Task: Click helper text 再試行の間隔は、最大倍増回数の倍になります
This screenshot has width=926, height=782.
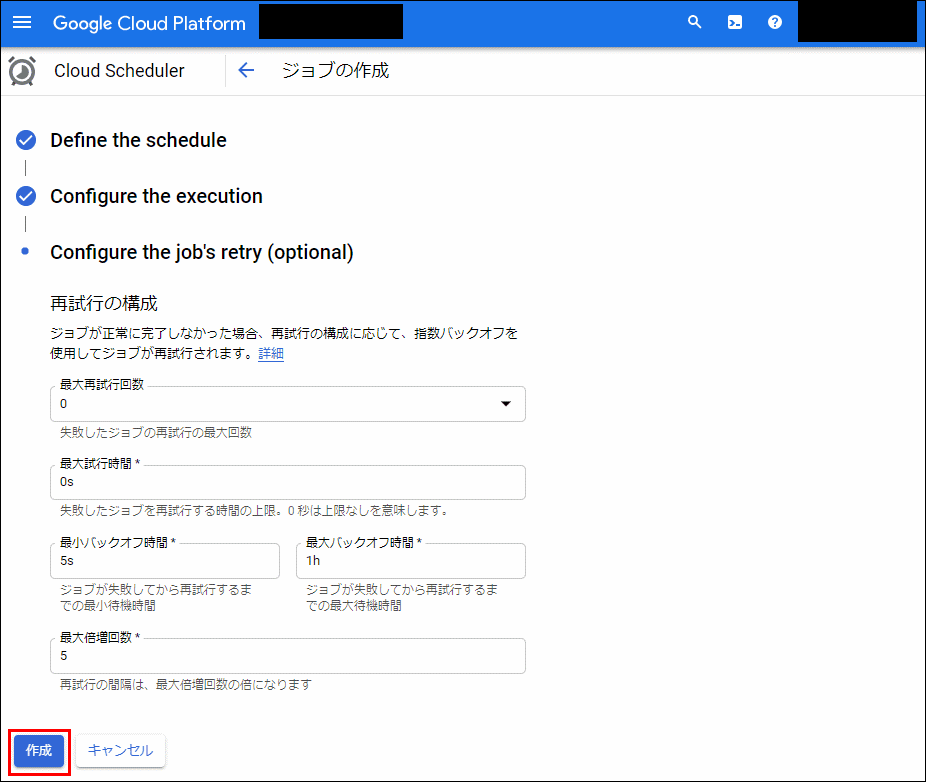Action: click(x=185, y=685)
